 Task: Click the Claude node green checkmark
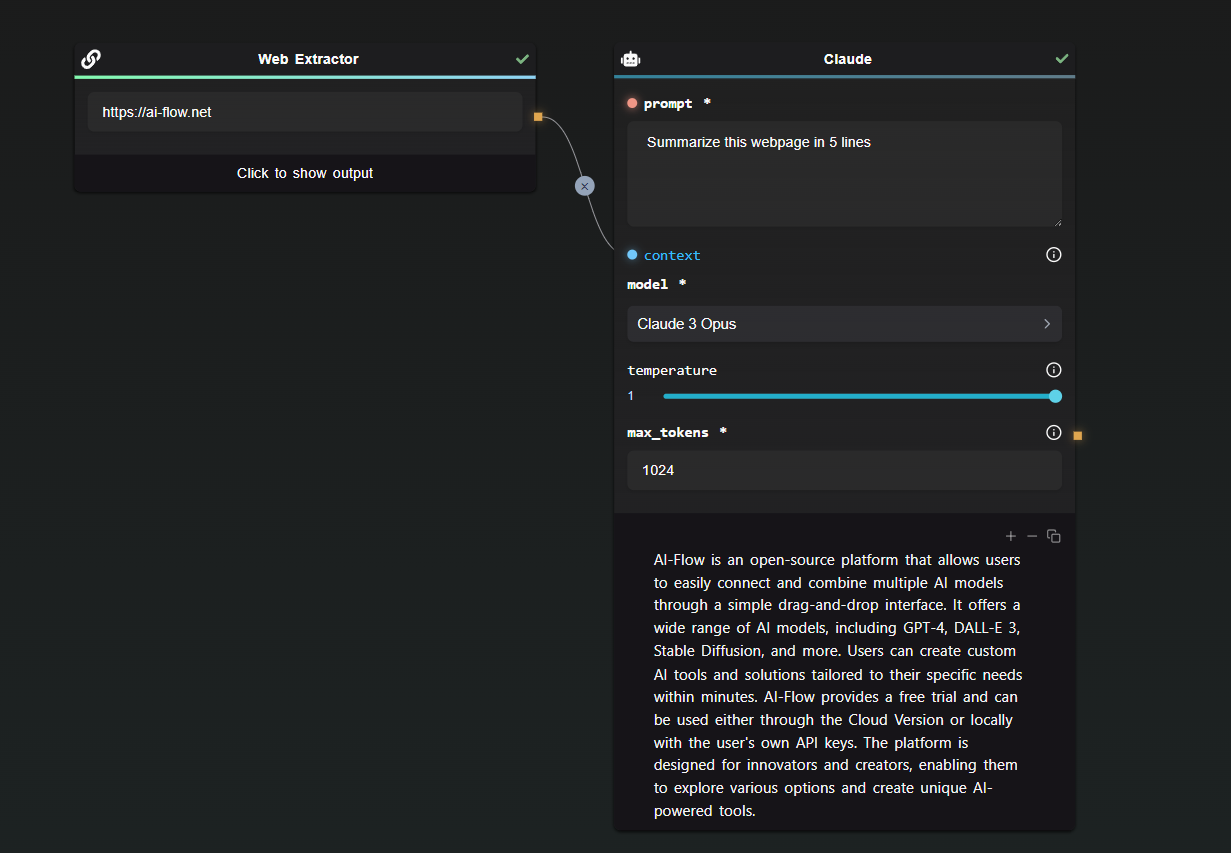pos(1062,59)
